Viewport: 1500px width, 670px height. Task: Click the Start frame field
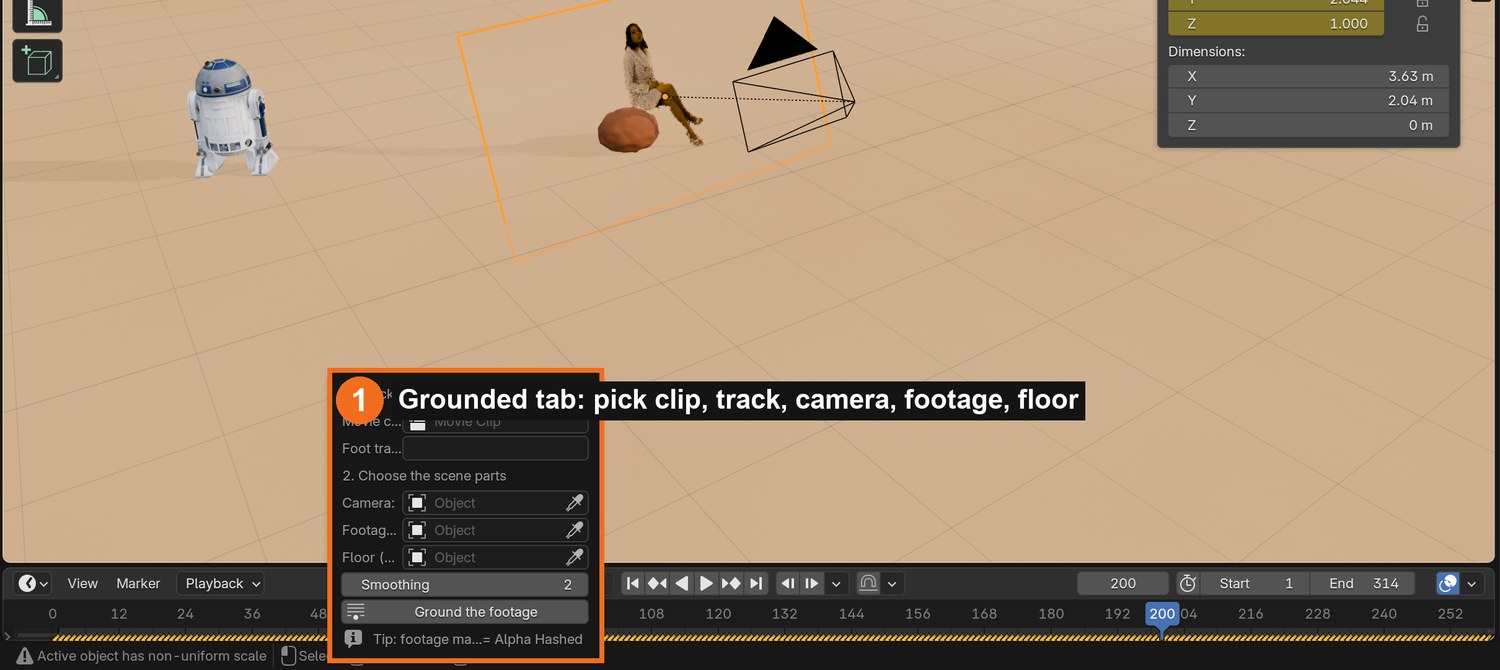1255,583
